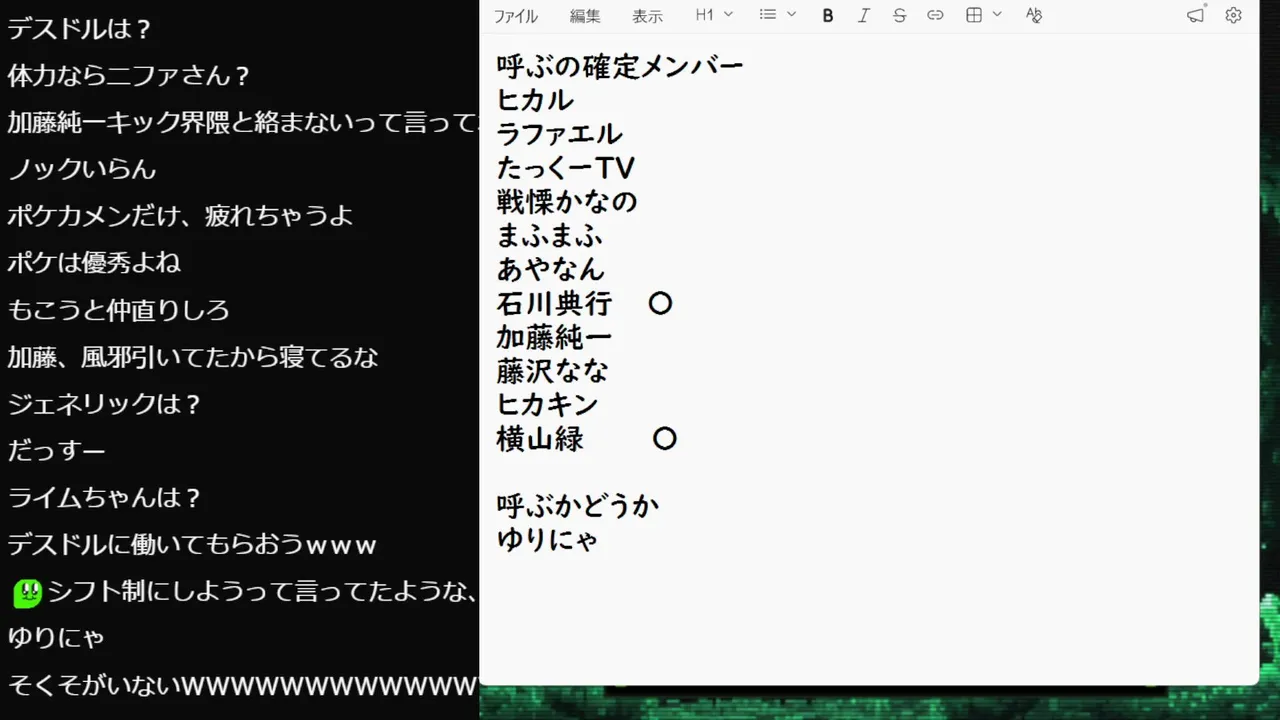This screenshot has width=1280, height=720.
Task: Clear formatting with the eraser-A icon
Action: click(1034, 15)
